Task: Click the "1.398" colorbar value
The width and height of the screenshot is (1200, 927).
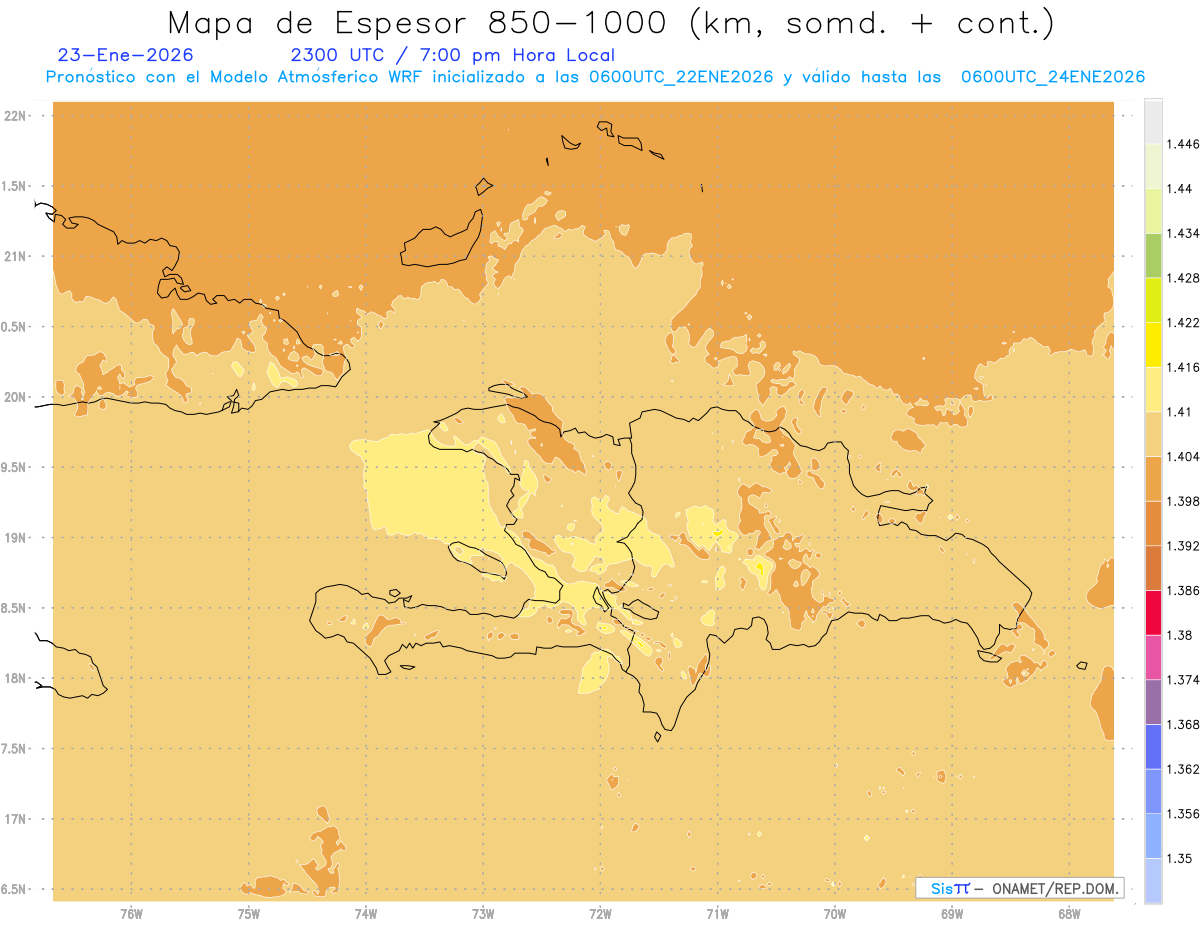Action: [1183, 501]
